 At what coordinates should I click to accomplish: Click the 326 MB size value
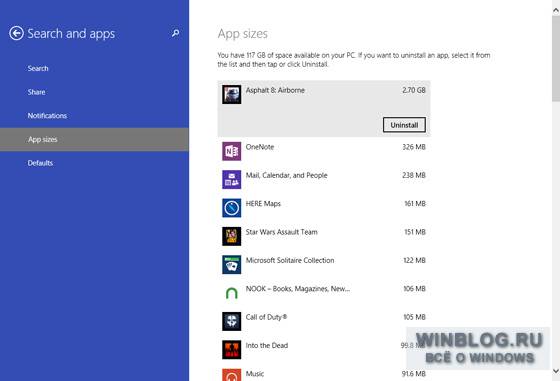(414, 147)
